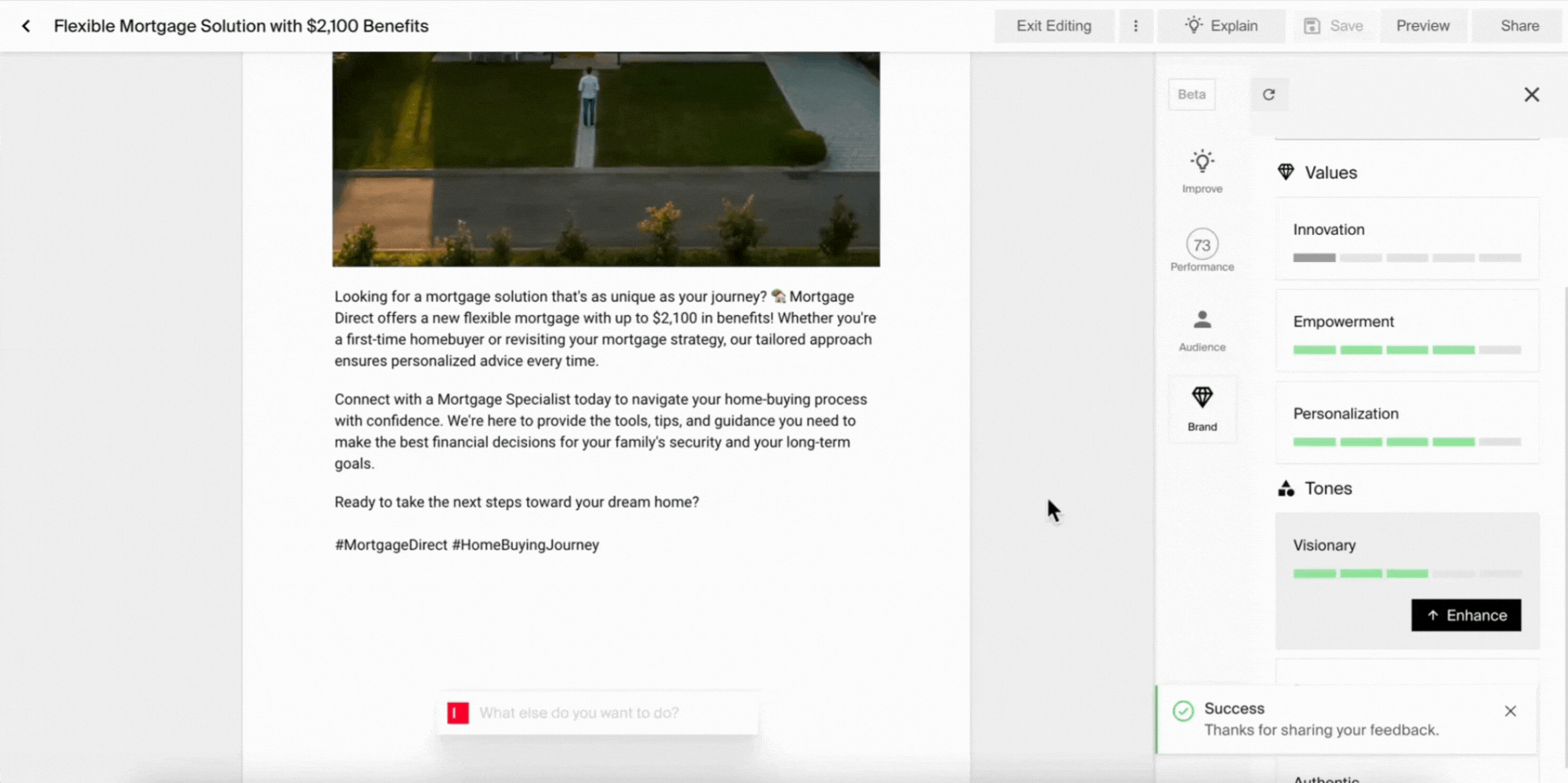Open the Audience panel

click(x=1201, y=328)
